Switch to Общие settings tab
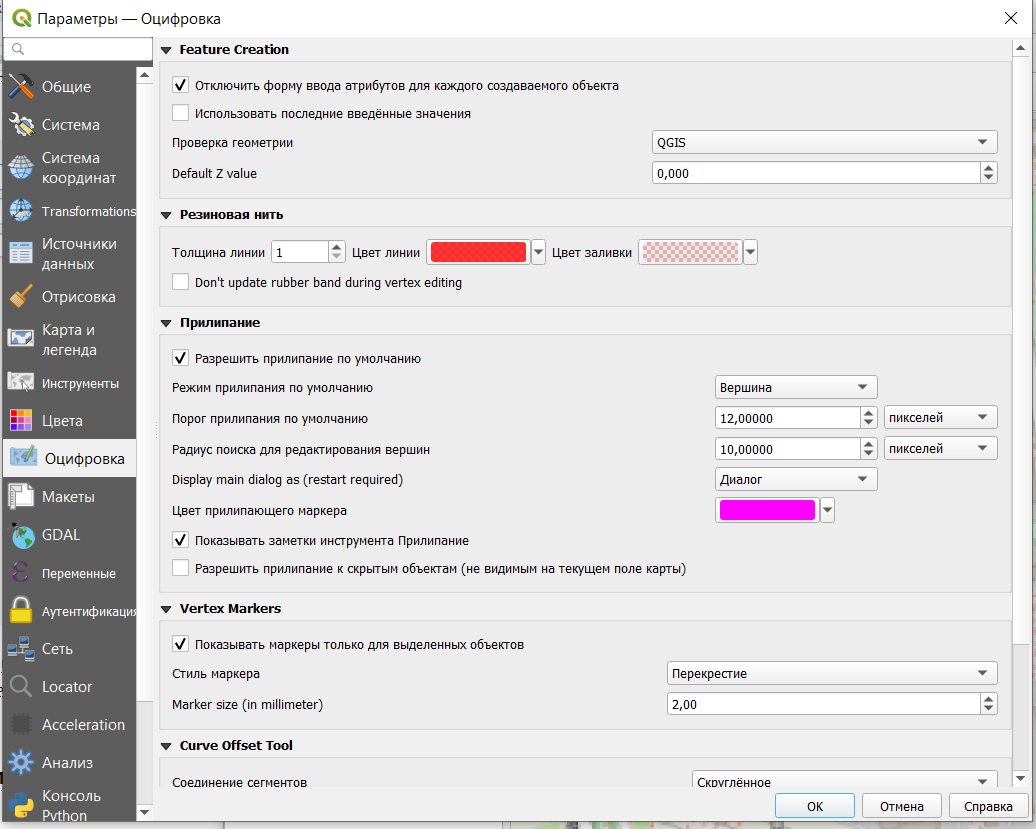This screenshot has height=829, width=1036. pyautogui.click(x=69, y=87)
